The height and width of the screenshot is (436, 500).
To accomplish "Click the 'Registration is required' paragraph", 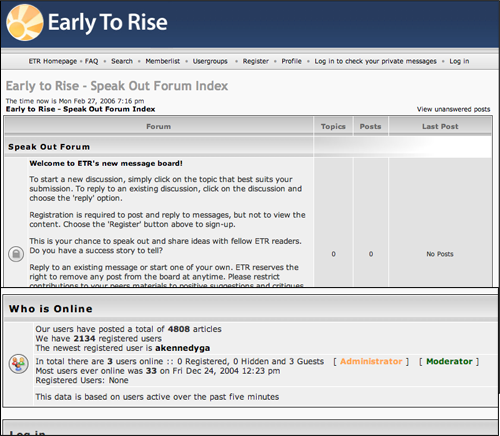I will click(x=167, y=220).
